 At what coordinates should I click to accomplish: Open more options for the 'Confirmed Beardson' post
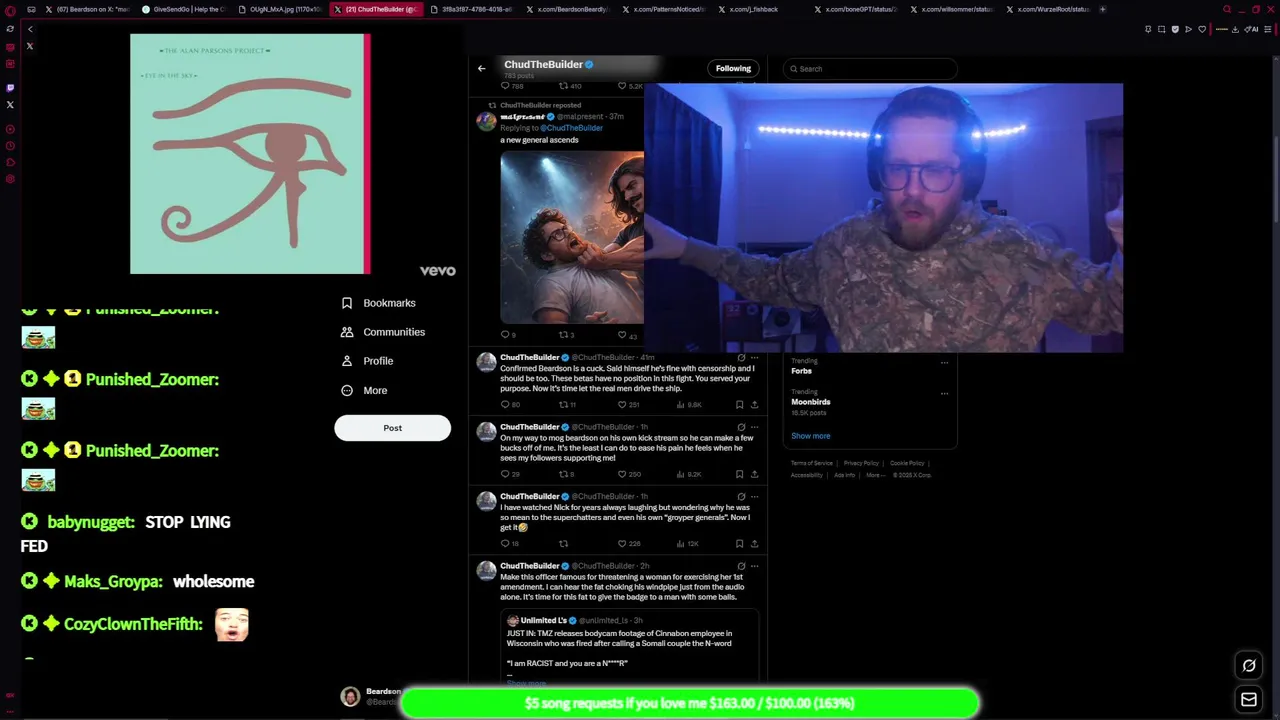pos(755,357)
